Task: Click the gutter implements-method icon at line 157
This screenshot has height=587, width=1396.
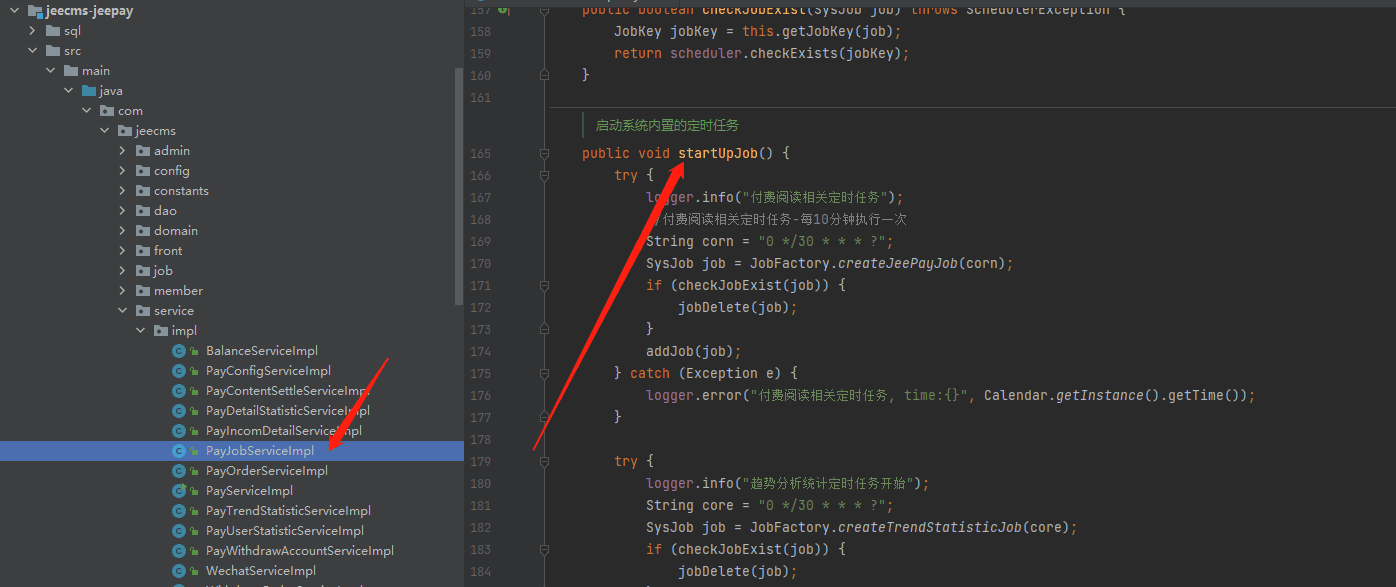Action: pyautogui.click(x=504, y=9)
